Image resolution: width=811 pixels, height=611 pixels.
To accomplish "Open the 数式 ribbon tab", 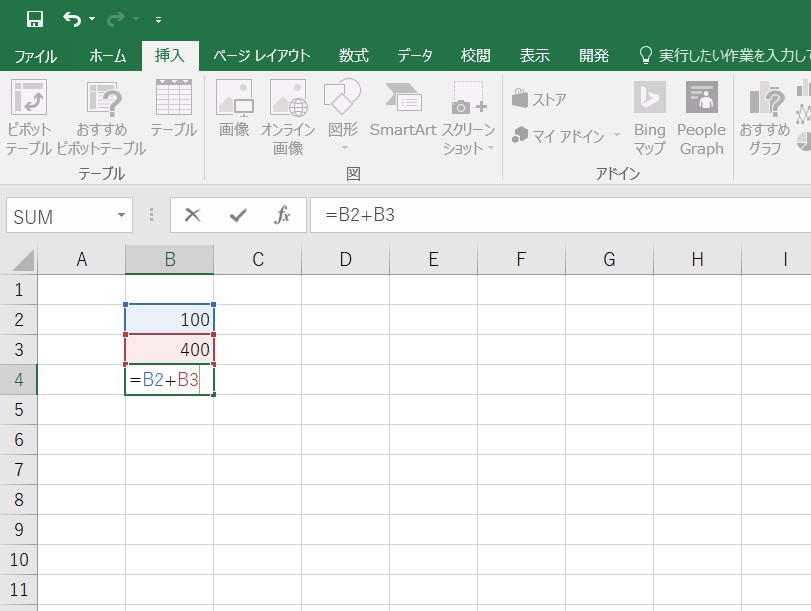I will tap(354, 55).
